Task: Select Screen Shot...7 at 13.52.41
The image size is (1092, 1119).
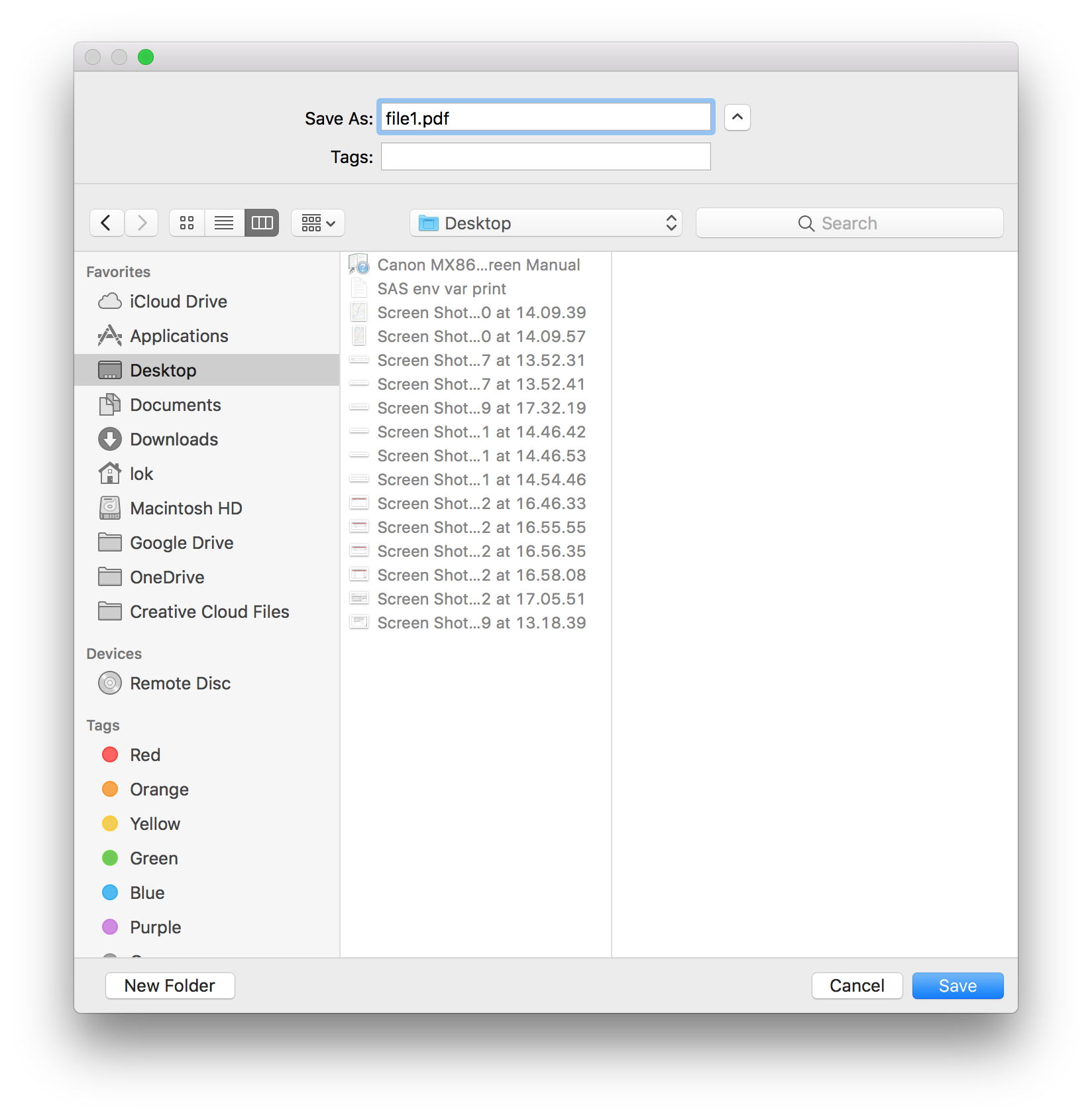Action: coord(476,384)
